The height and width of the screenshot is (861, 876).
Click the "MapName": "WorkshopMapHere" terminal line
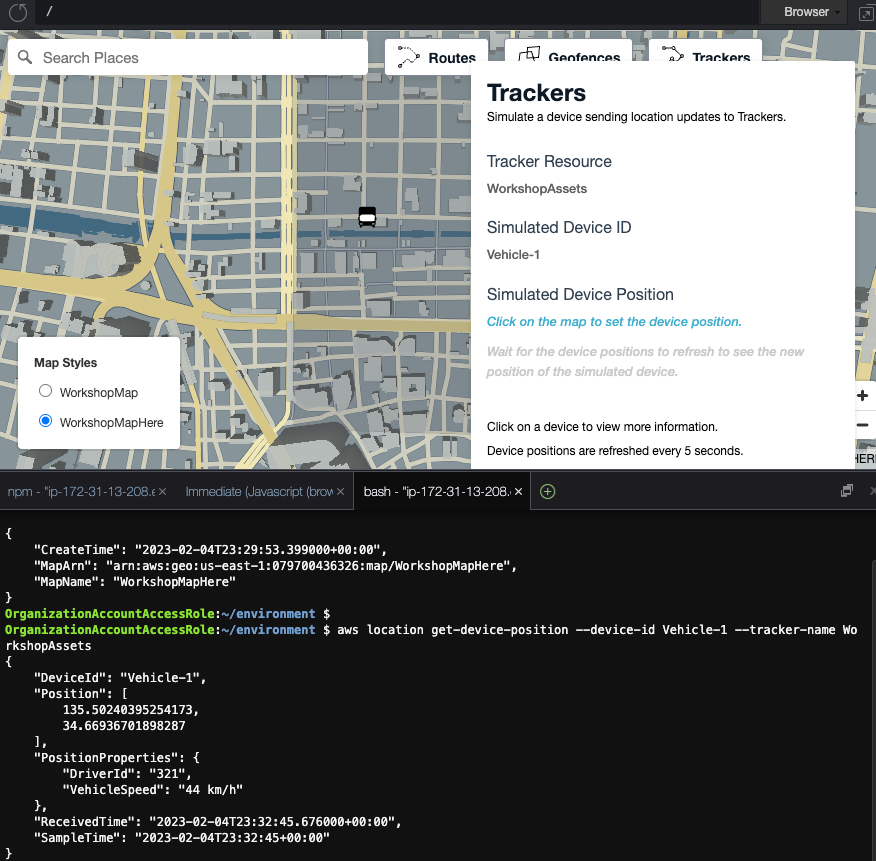coord(135,582)
